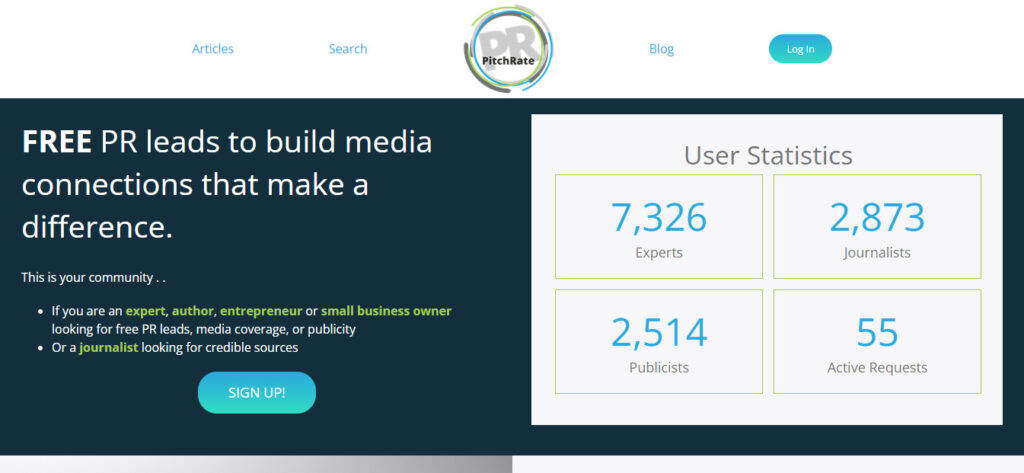
Task: Go to the Search page
Action: tap(347, 49)
